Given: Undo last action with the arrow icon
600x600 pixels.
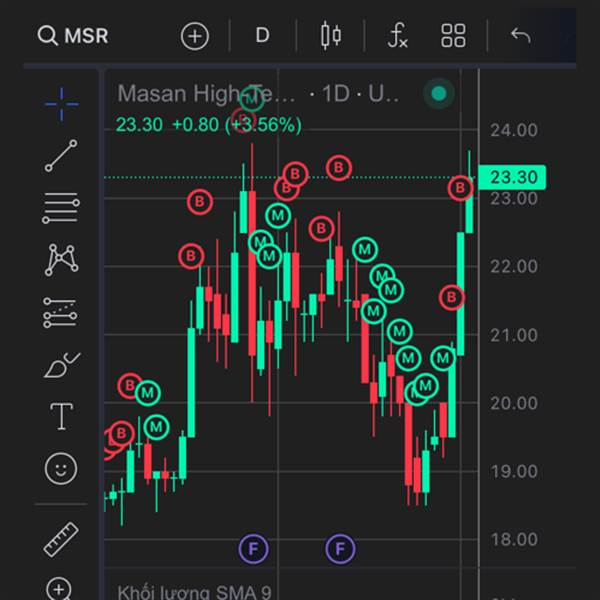Looking at the screenshot, I should pos(521,36).
